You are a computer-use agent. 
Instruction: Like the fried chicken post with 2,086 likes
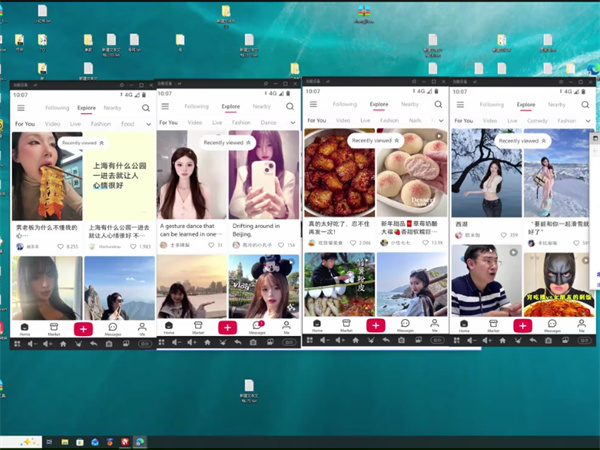353,243
